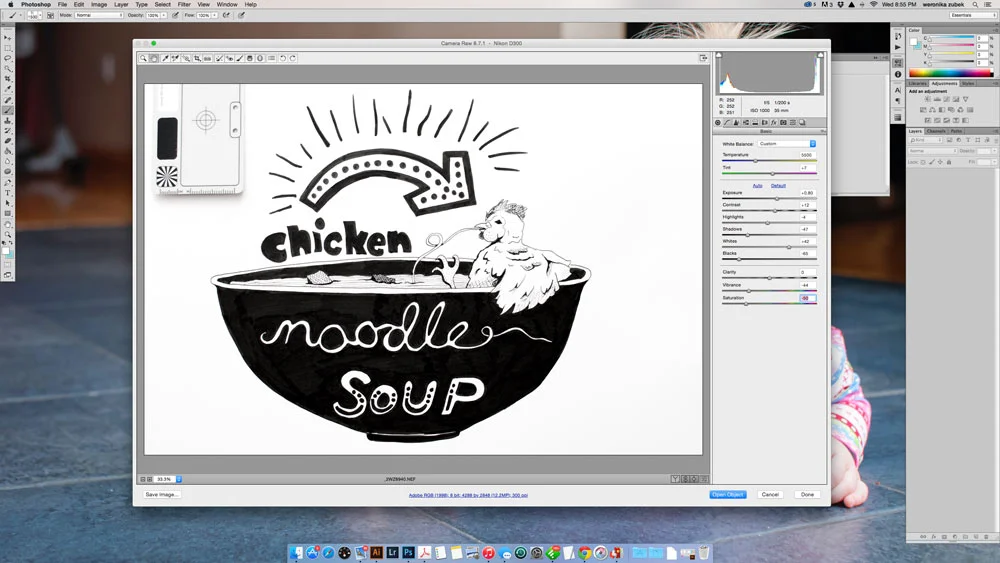Viewport: 1000px width, 563px height.
Task: Open the Camera Calibration panel tab
Action: click(783, 122)
